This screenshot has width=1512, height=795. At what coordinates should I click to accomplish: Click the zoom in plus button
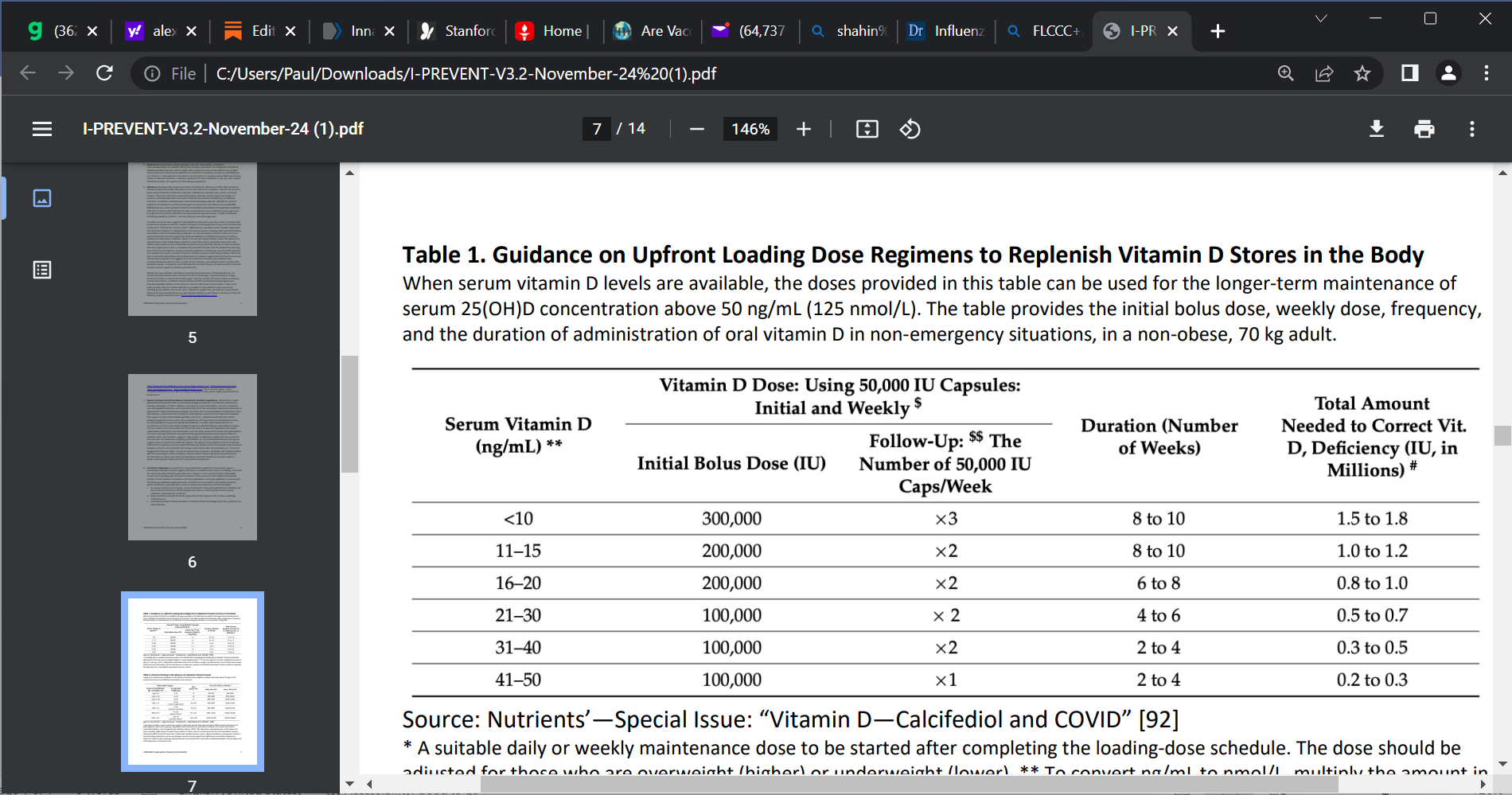pyautogui.click(x=804, y=129)
